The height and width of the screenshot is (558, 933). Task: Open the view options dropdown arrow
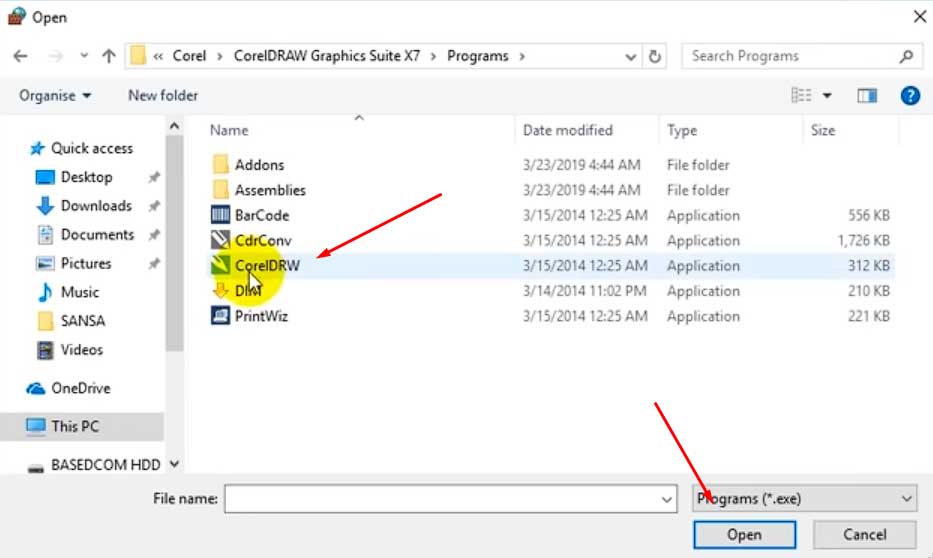pyautogui.click(x=827, y=96)
